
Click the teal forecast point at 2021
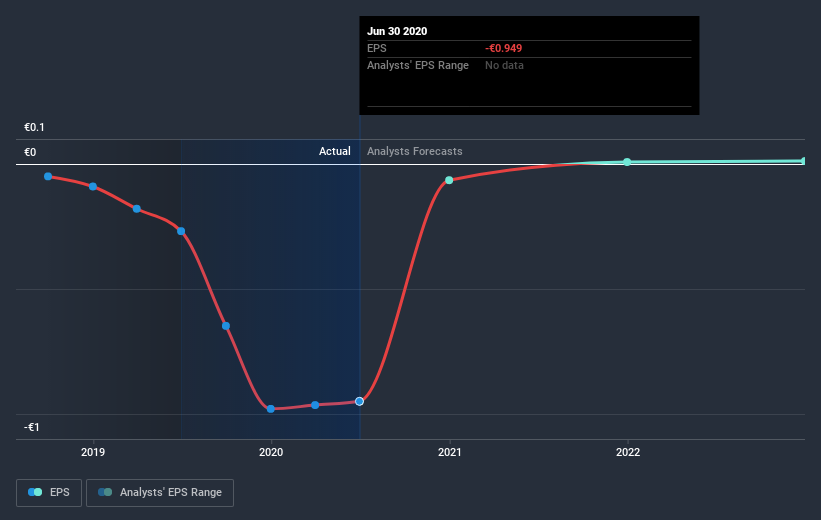[449, 180]
